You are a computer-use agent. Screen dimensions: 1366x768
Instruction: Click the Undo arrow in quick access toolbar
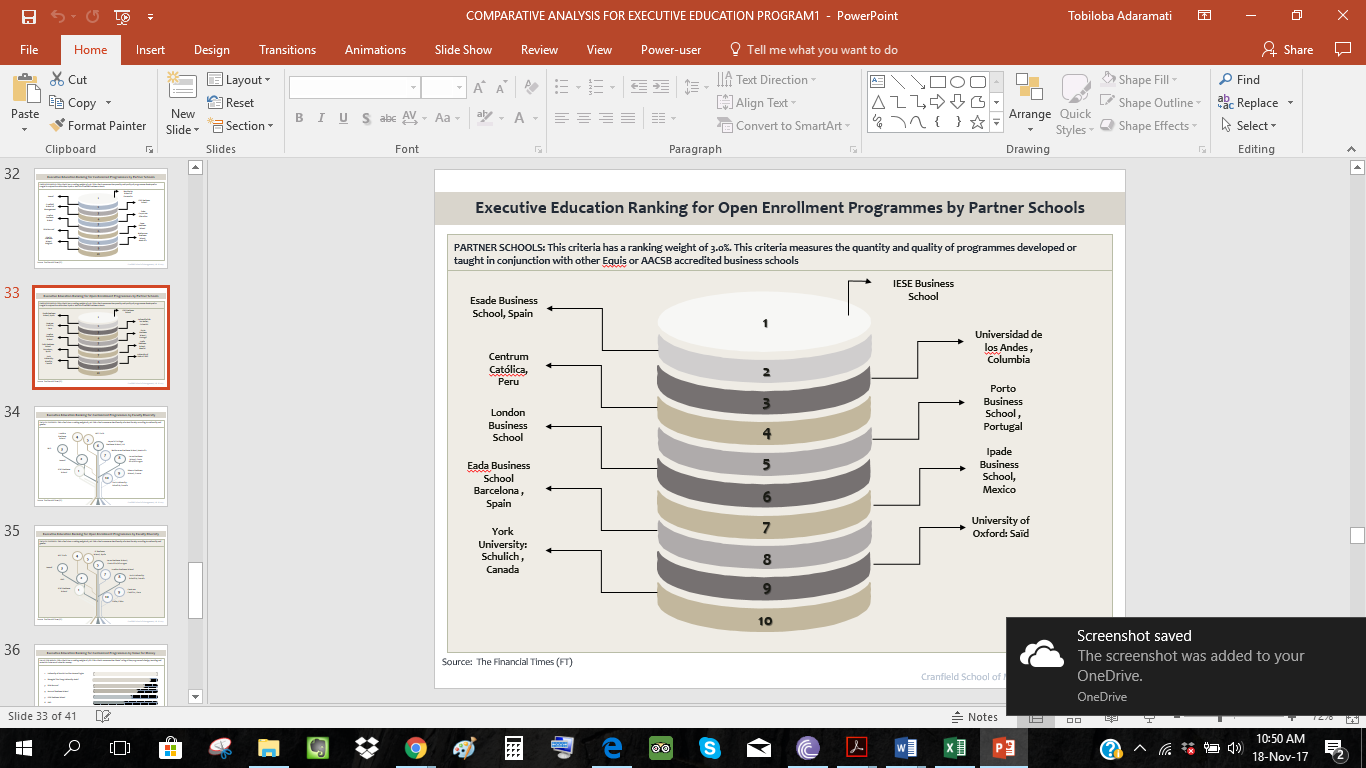(58, 16)
